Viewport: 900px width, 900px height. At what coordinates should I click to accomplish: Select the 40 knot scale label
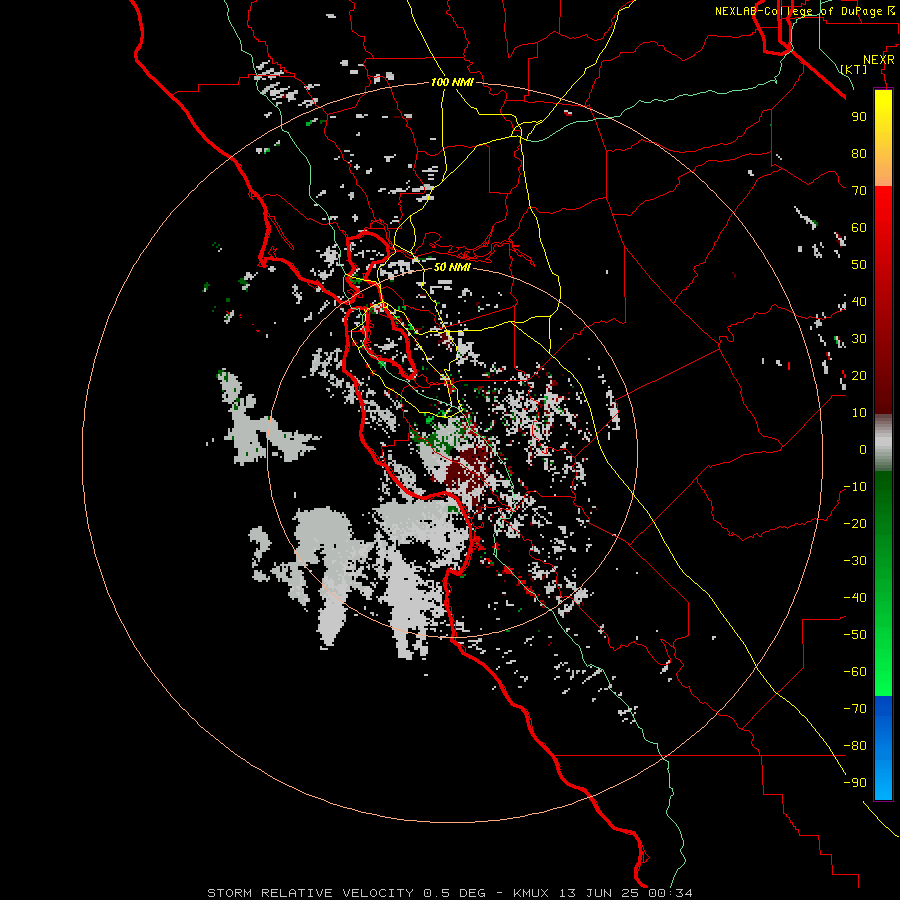(x=859, y=301)
